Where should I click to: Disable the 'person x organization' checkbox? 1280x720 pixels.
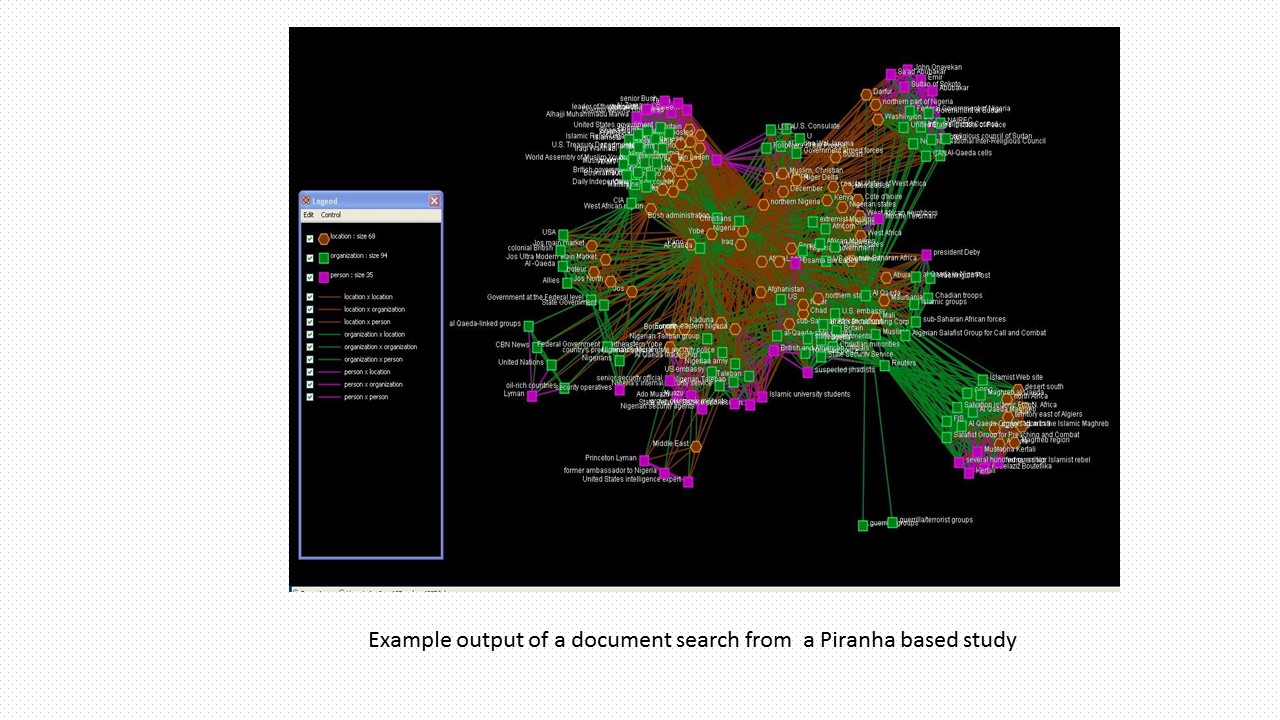[x=310, y=385]
